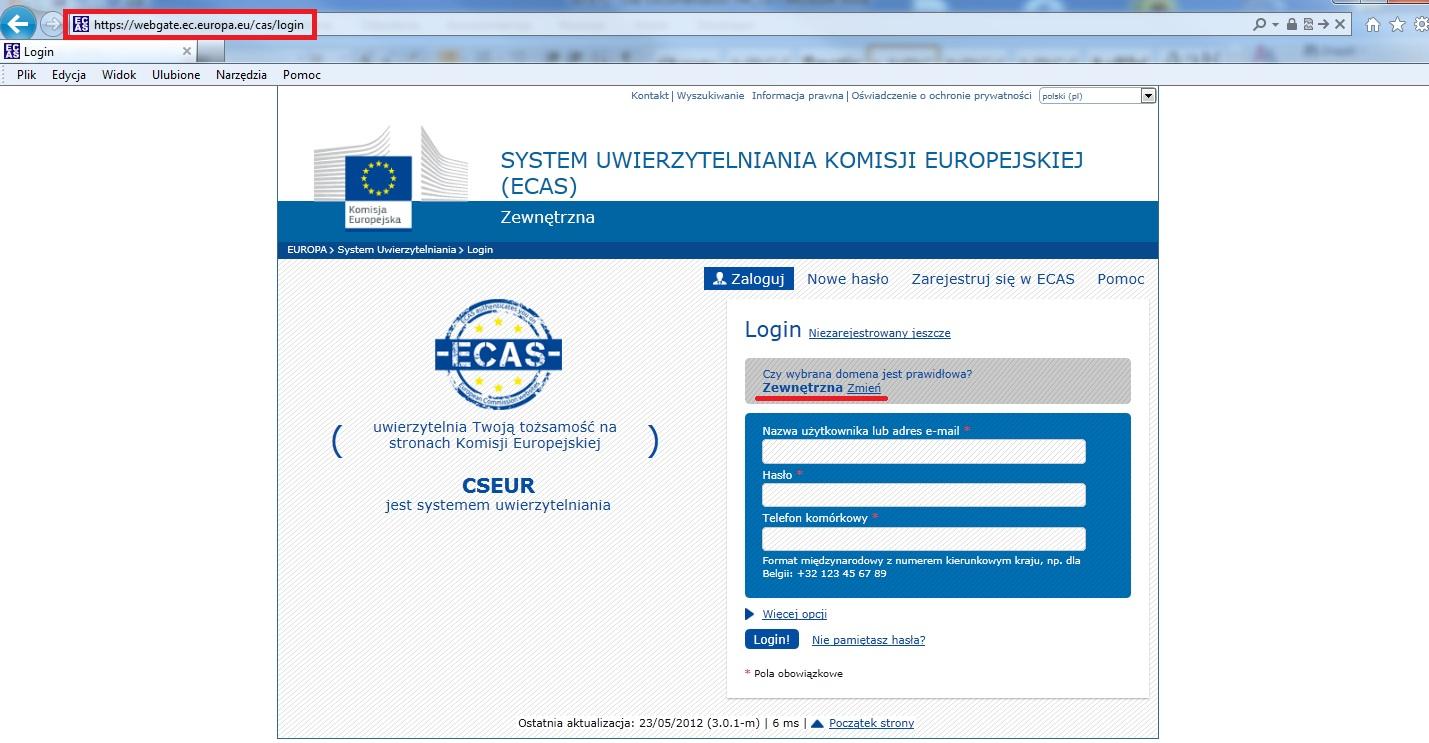Click the Go arrow in address bar
This screenshot has height=743, width=1429.
click(x=1323, y=24)
